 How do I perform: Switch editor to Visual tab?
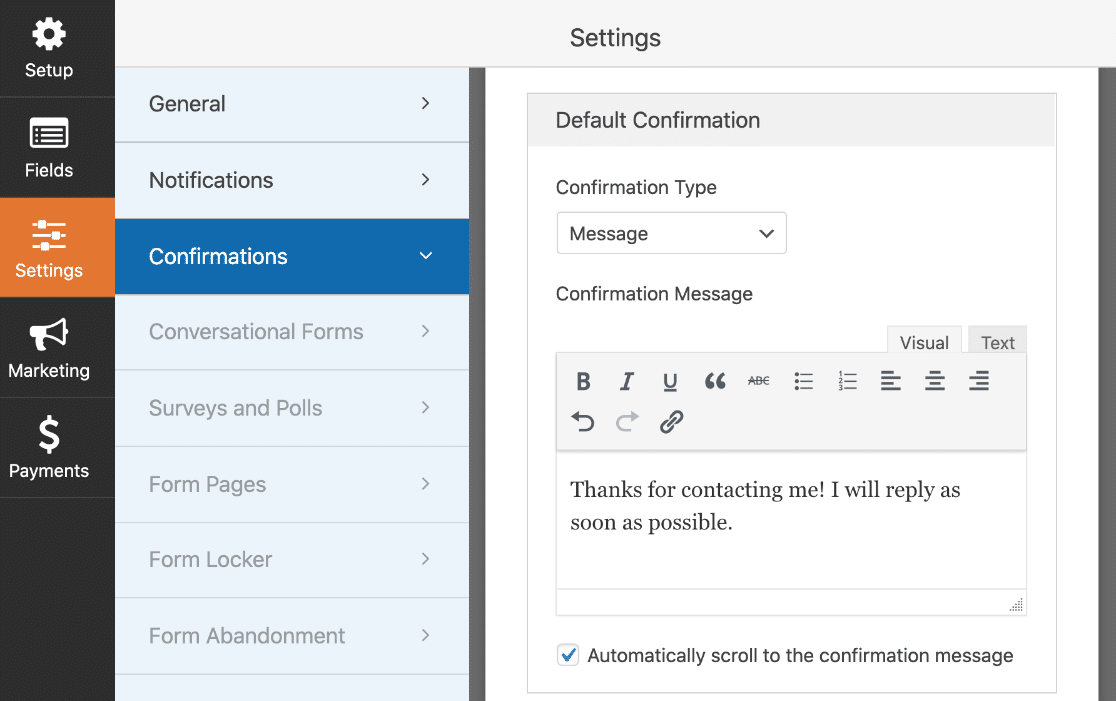pos(924,342)
